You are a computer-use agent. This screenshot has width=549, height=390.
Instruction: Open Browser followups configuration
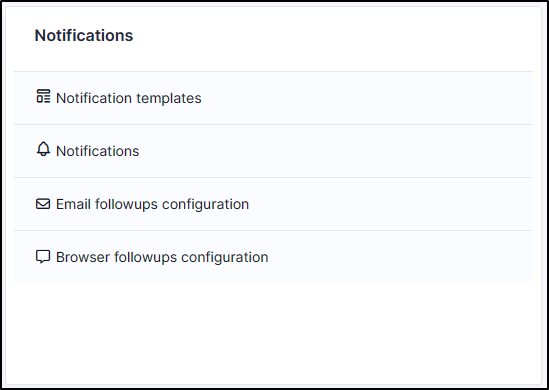coord(162,257)
